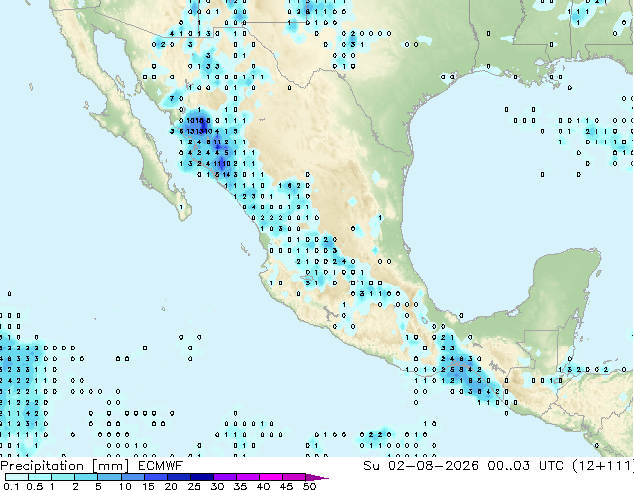Choose the 20–25 mm legend swatch

179,477
